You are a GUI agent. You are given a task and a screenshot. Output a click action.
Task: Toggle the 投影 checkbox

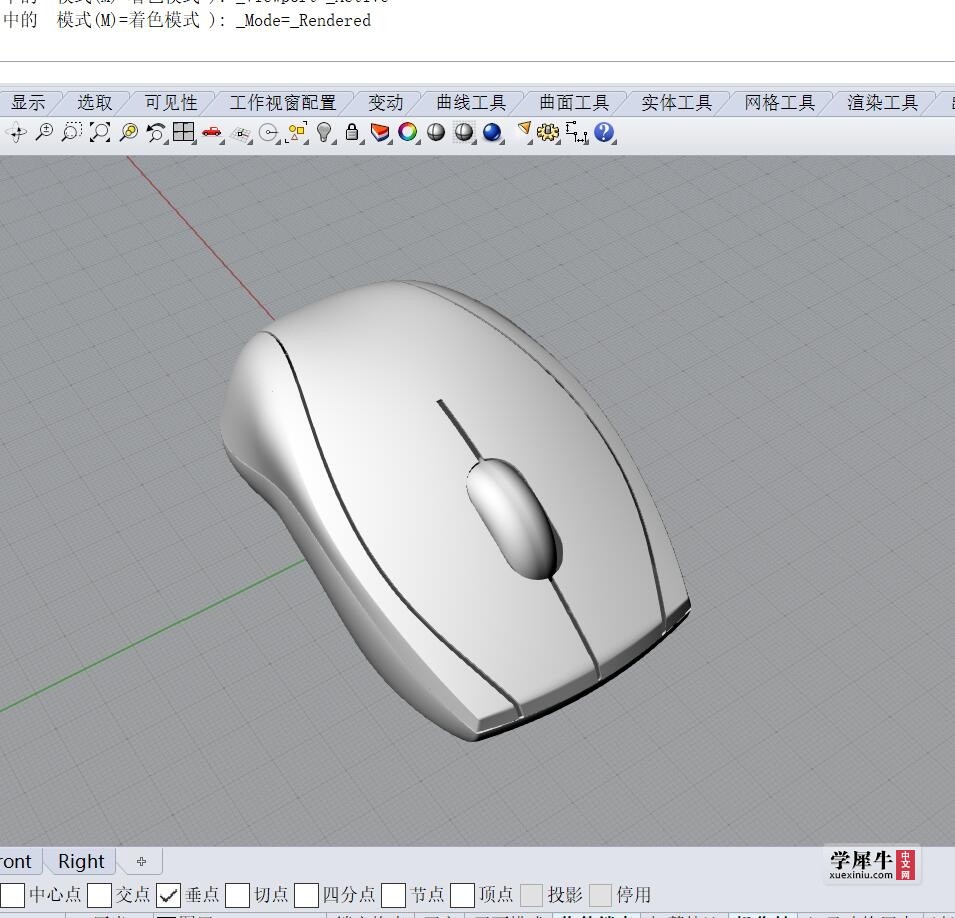click(531, 895)
